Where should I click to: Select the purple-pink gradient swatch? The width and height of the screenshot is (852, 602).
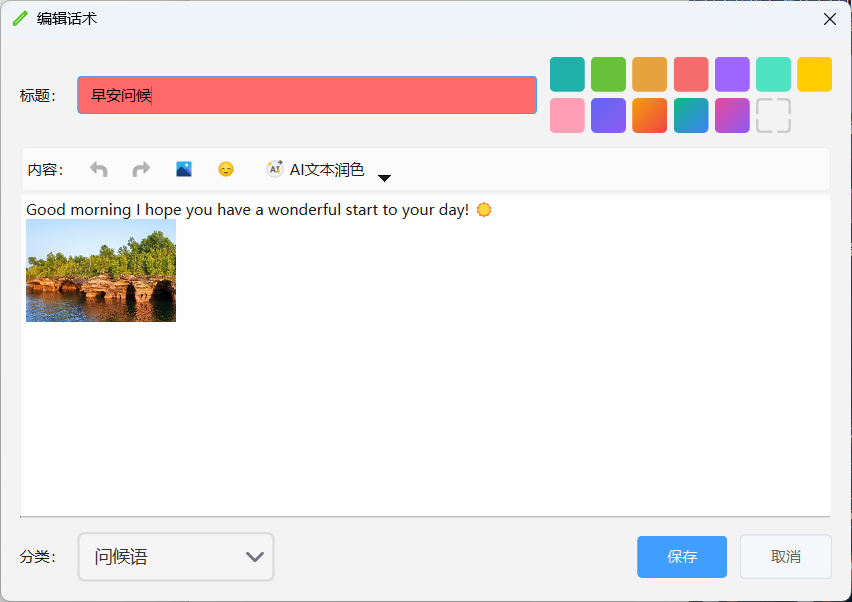[x=732, y=115]
